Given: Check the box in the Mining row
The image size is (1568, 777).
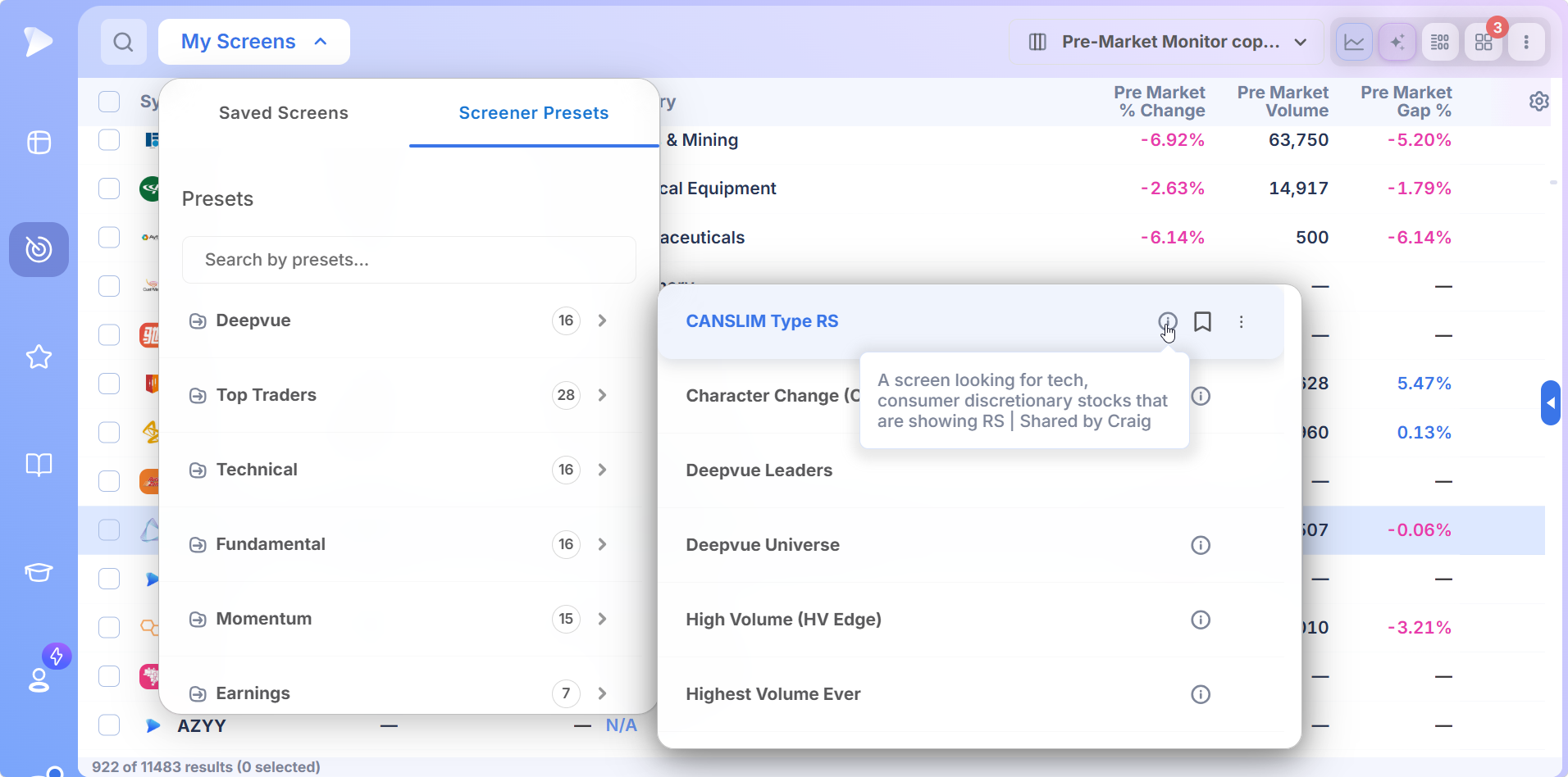Looking at the screenshot, I should coord(109,140).
